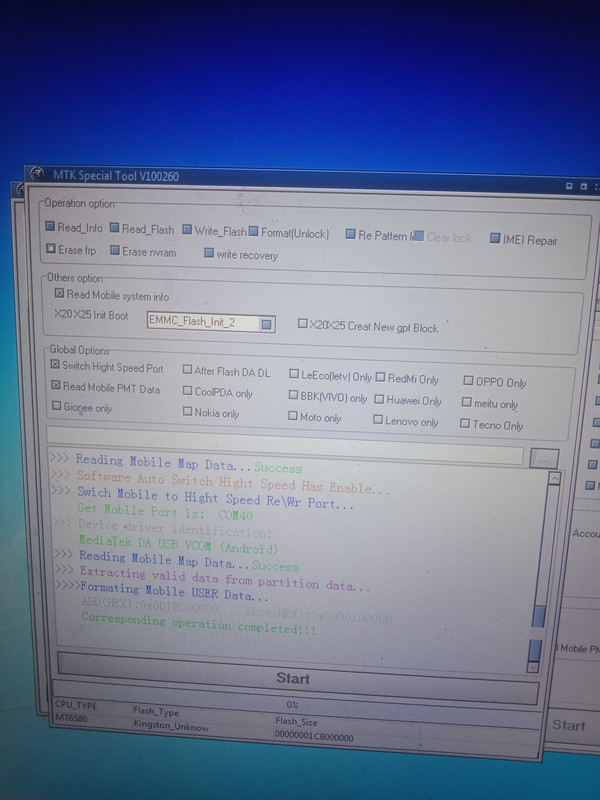Image resolution: width=600 pixels, height=800 pixels.
Task: Toggle Read Mobile system info
Action: [59, 293]
